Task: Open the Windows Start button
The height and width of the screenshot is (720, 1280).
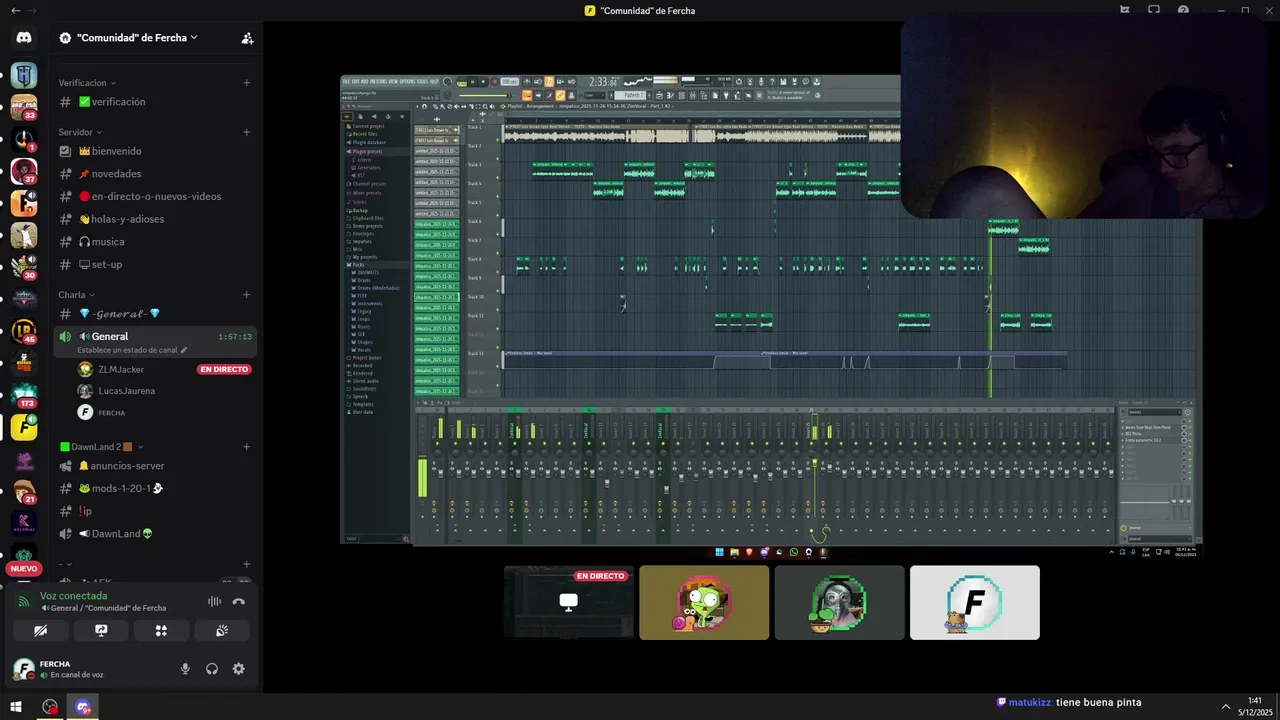Action: tap(16, 707)
